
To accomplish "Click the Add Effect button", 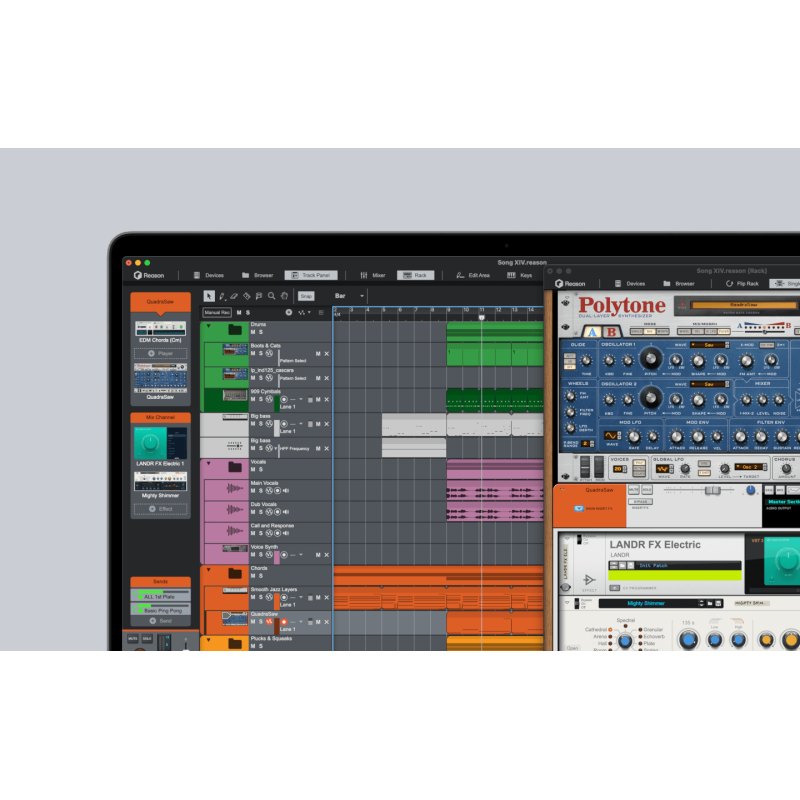I will 160,509.
